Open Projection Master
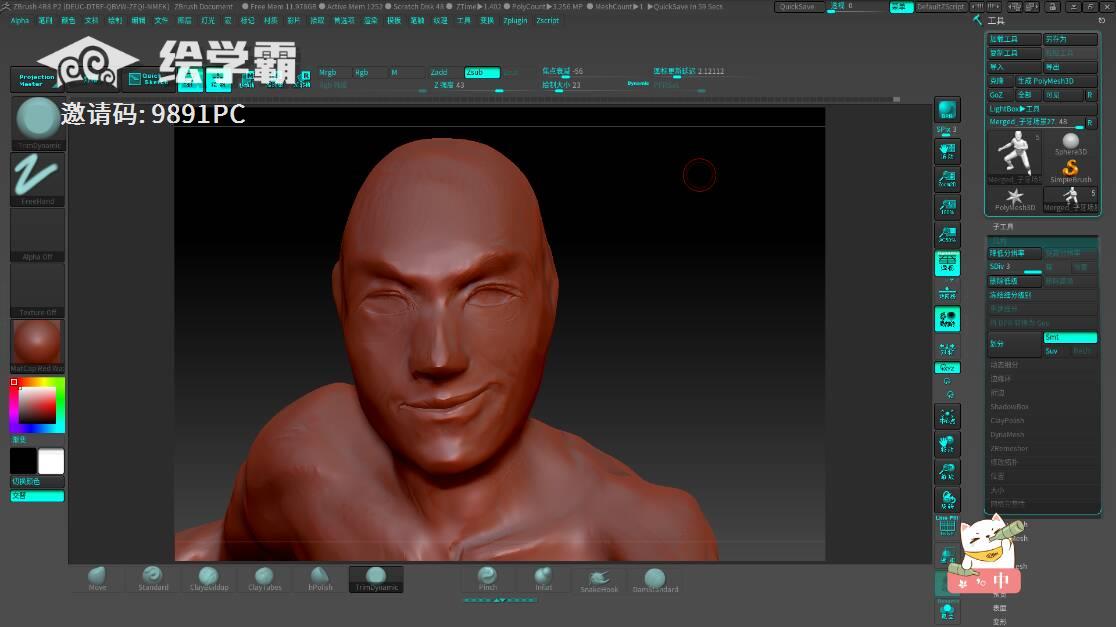The width and height of the screenshot is (1116, 627). click(x=36, y=79)
